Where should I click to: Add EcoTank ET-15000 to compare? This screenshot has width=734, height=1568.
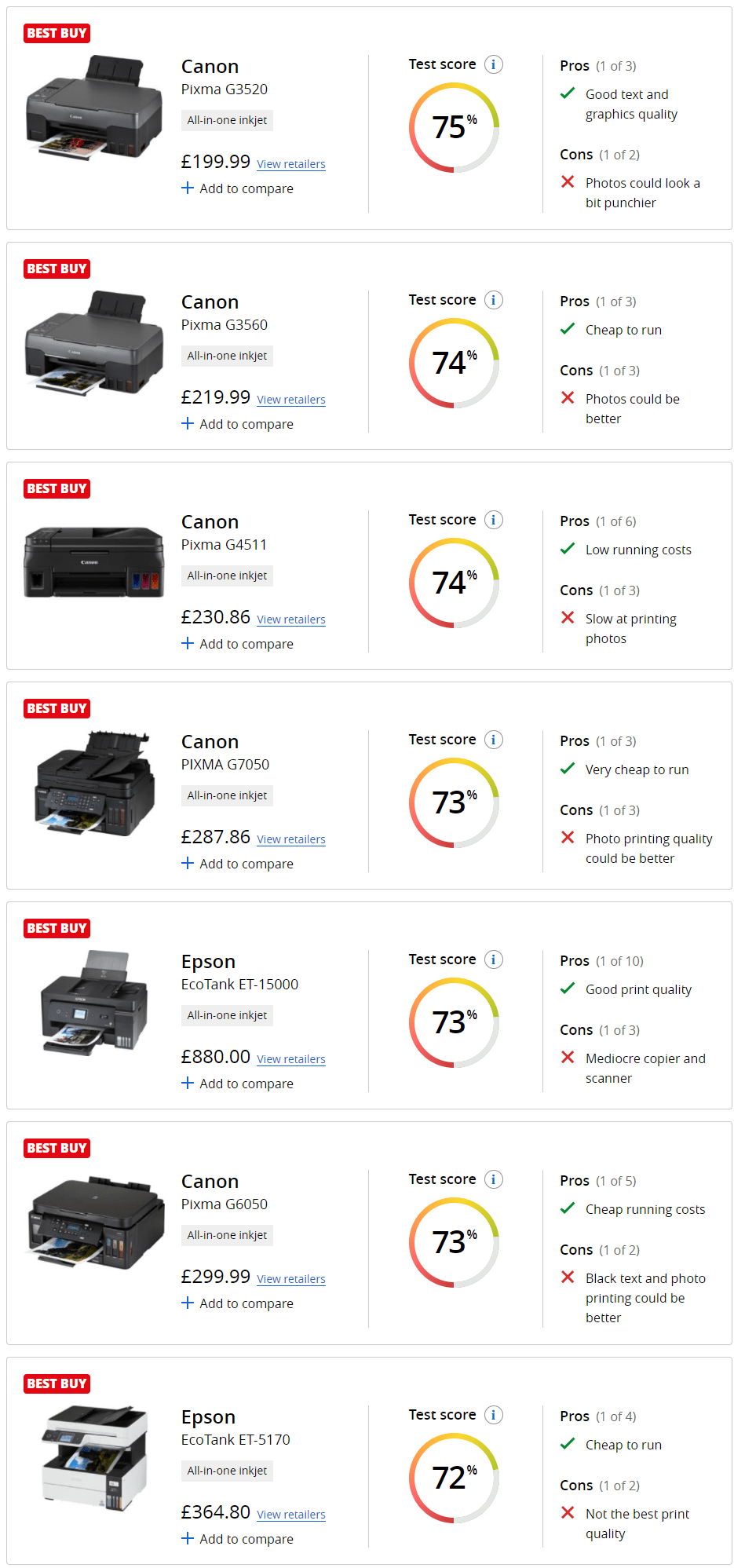(237, 1084)
